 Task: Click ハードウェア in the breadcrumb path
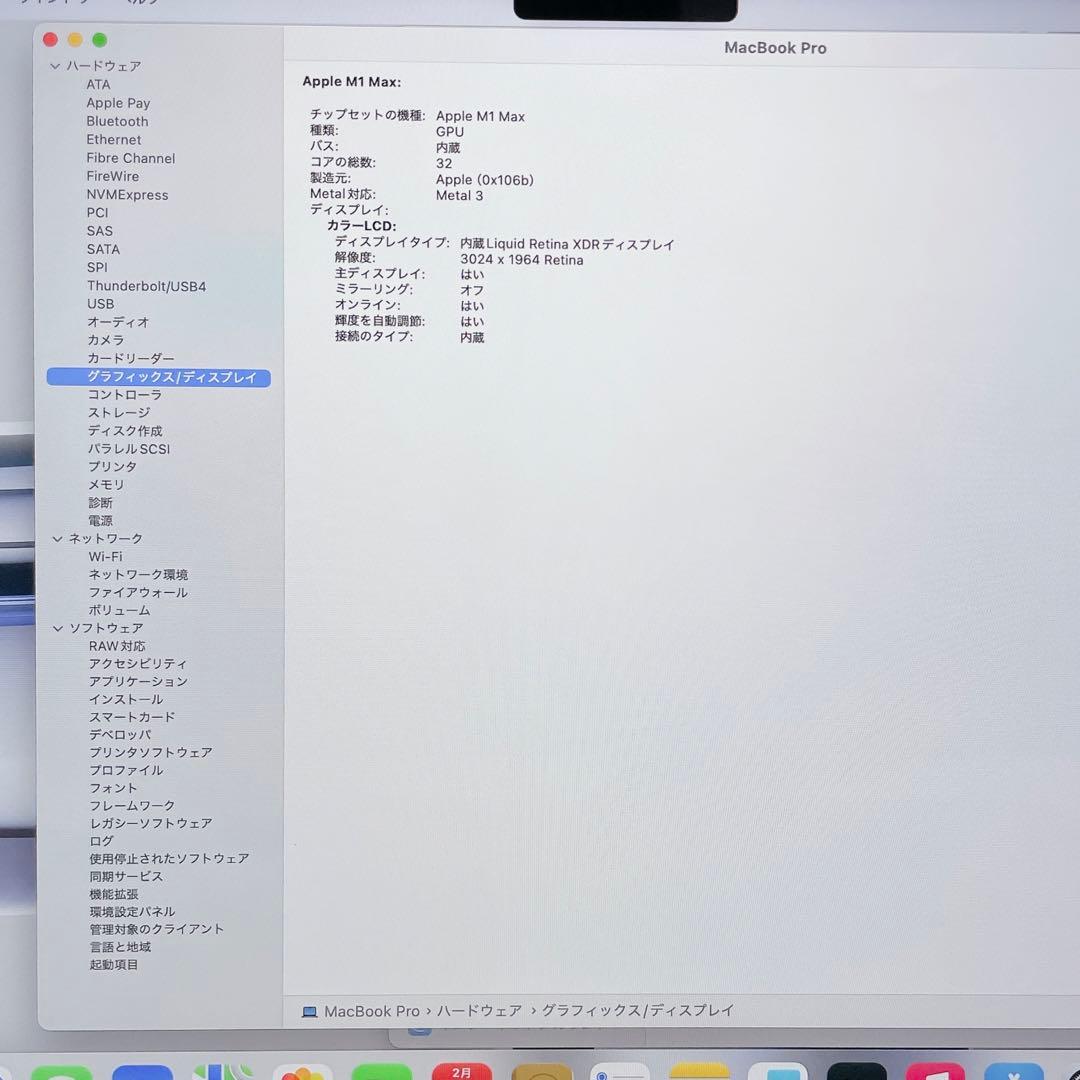[x=478, y=1011]
